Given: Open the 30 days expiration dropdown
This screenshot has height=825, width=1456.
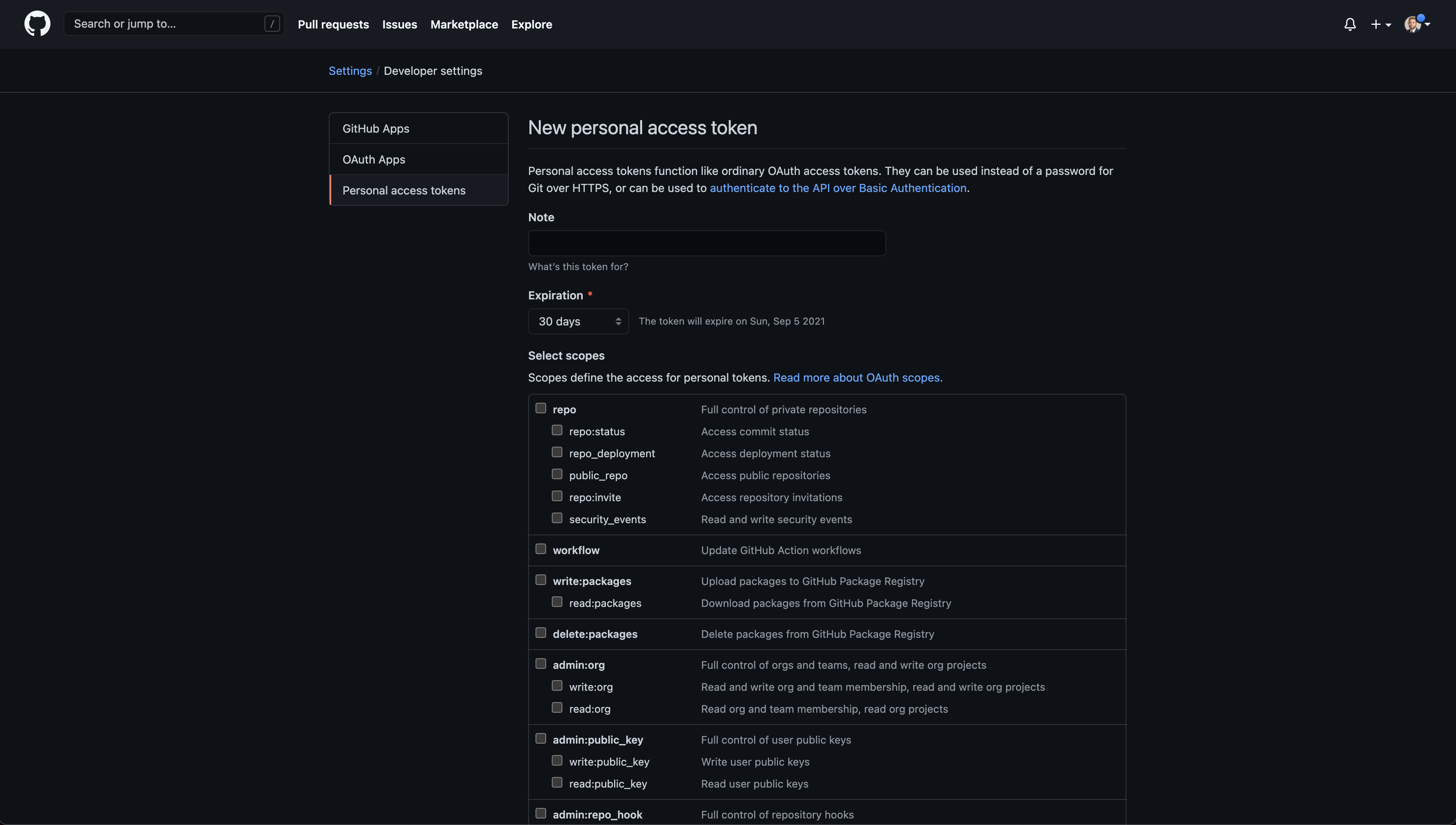Looking at the screenshot, I should (x=578, y=321).
